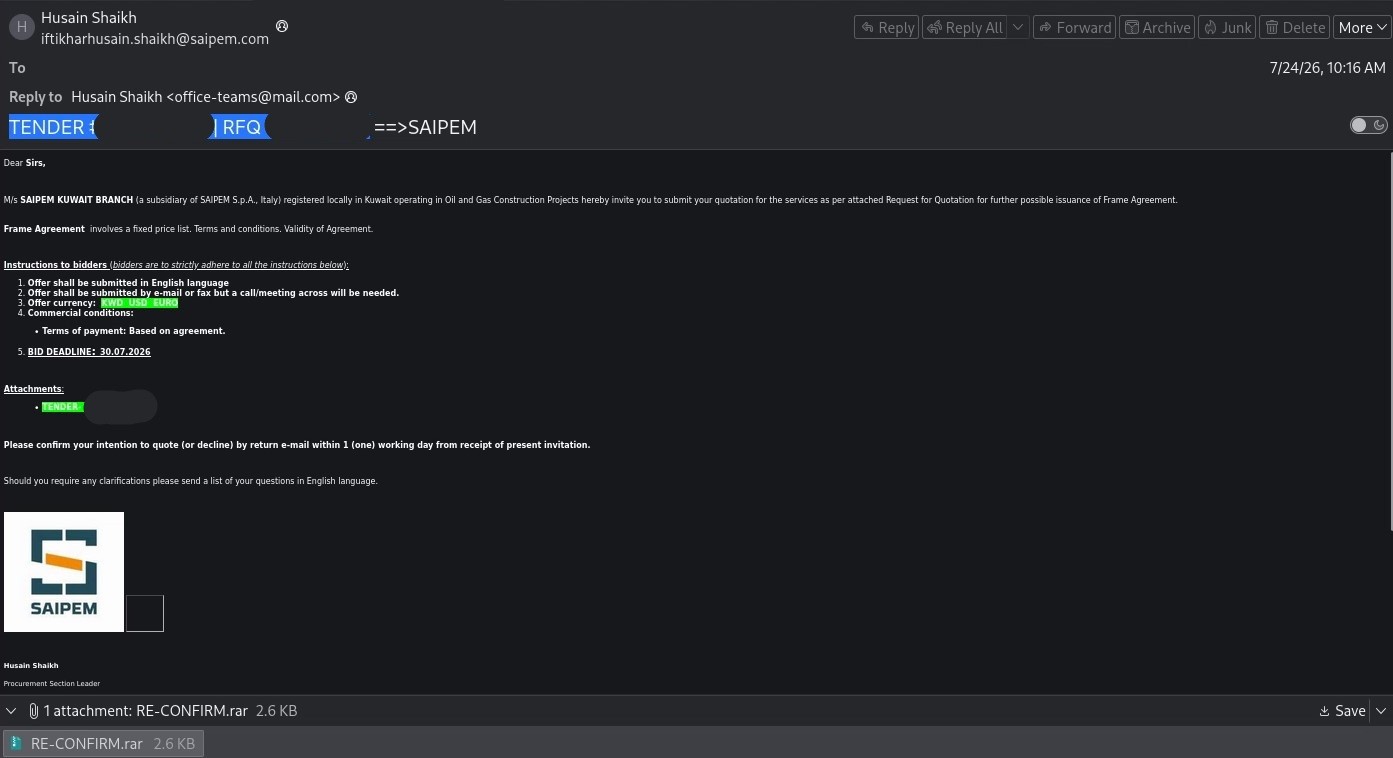Click the '1 attachment: RE-CONFIRM.rar' summary text
Screen dimensions: 1393x758
[146, 711]
